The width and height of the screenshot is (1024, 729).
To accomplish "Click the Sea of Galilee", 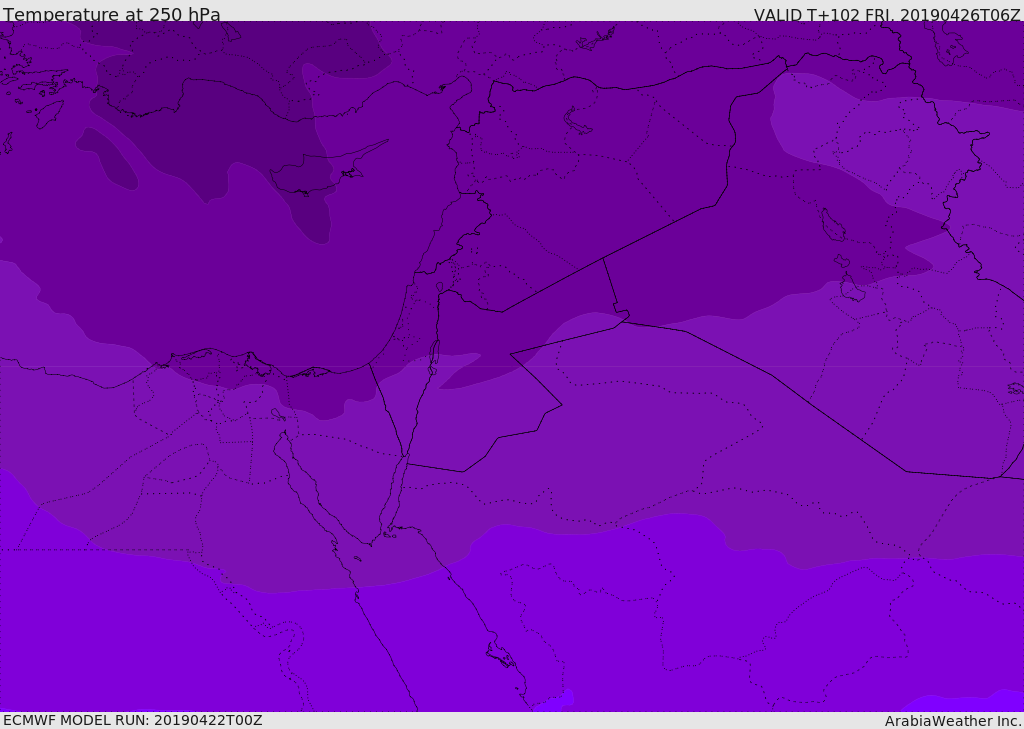I will 439,287.
